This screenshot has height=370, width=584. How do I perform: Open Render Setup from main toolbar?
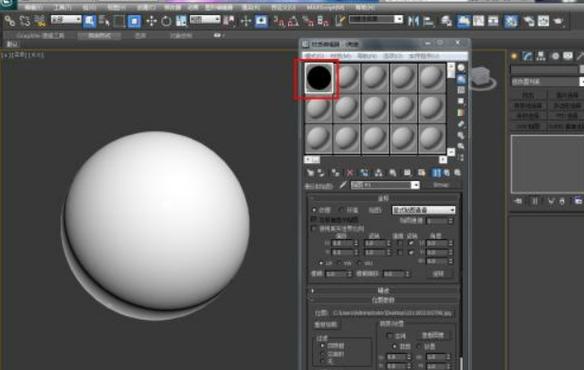528,21
